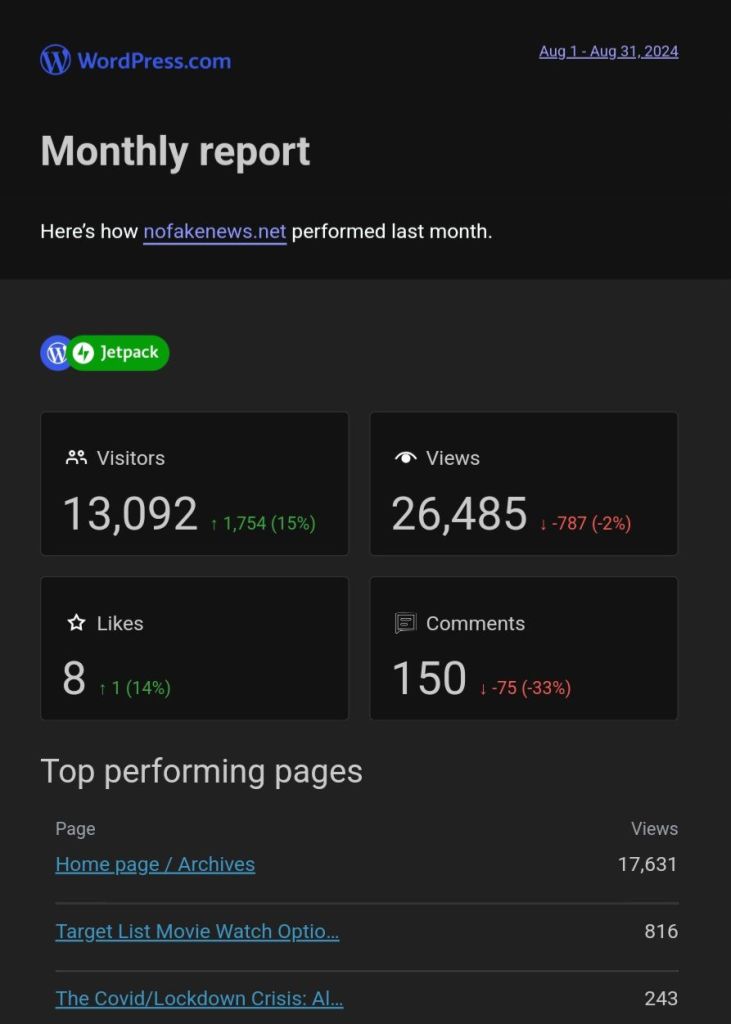Image resolution: width=731 pixels, height=1024 pixels.
Task: Click the visitors increase 1,754 (15%) indicator
Action: (x=263, y=523)
